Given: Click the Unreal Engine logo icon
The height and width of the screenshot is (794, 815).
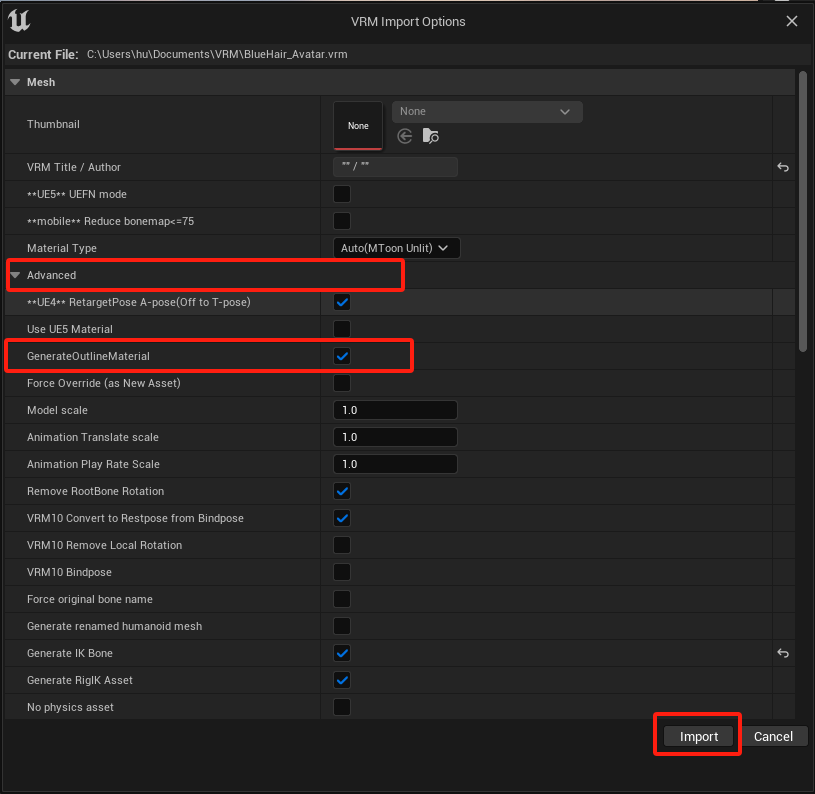Looking at the screenshot, I should click(x=19, y=21).
